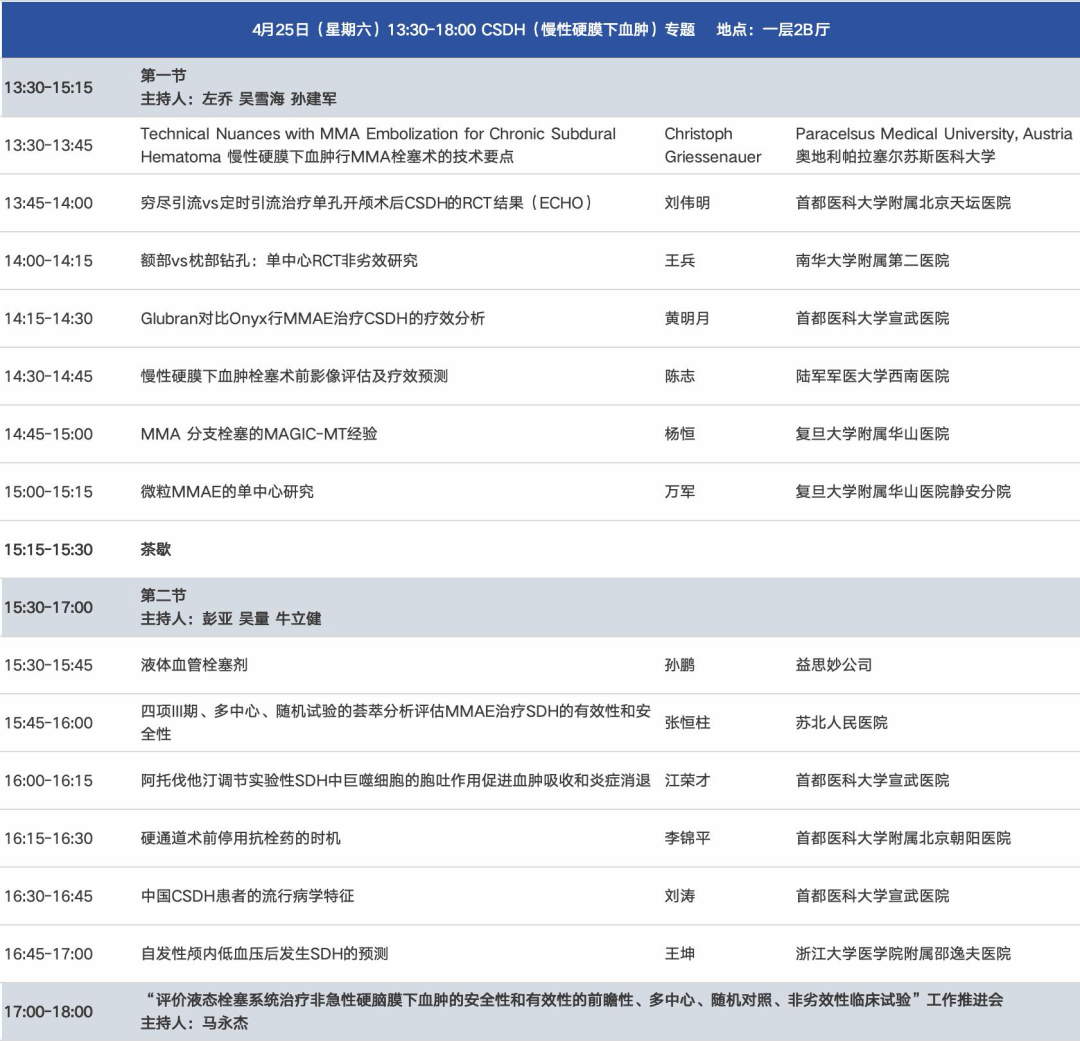Click 复旦大学附属华山医院静安分院 affiliation
Screen dimensions: 1080x1041
[903, 492]
